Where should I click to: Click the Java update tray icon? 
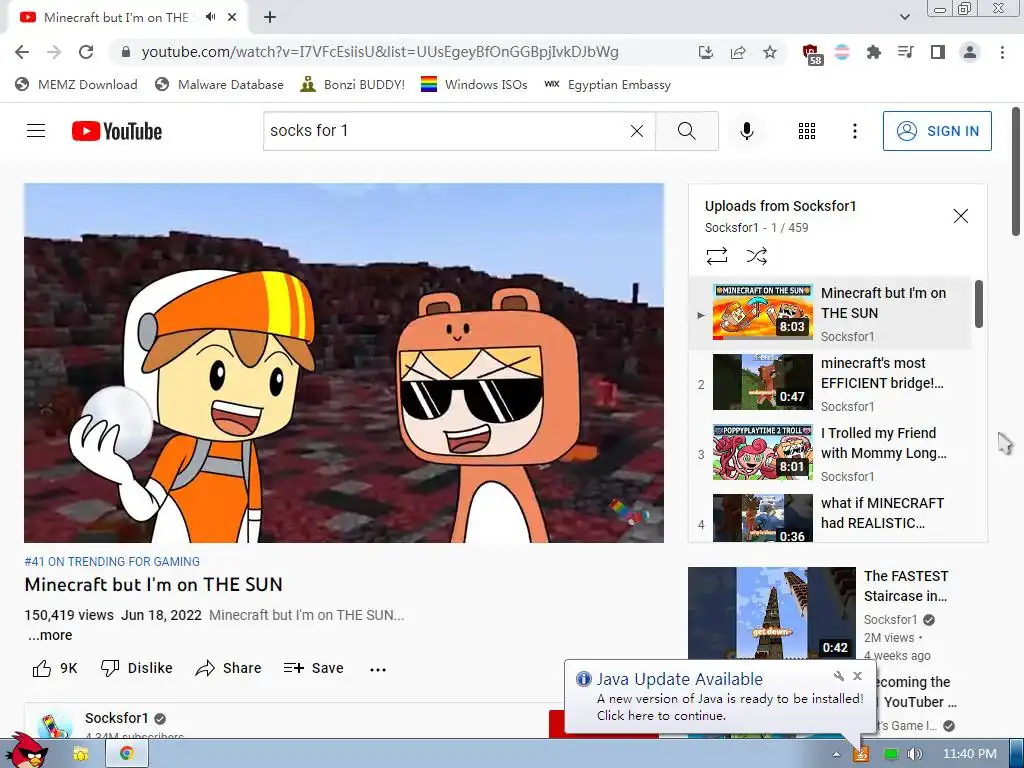click(x=861, y=754)
